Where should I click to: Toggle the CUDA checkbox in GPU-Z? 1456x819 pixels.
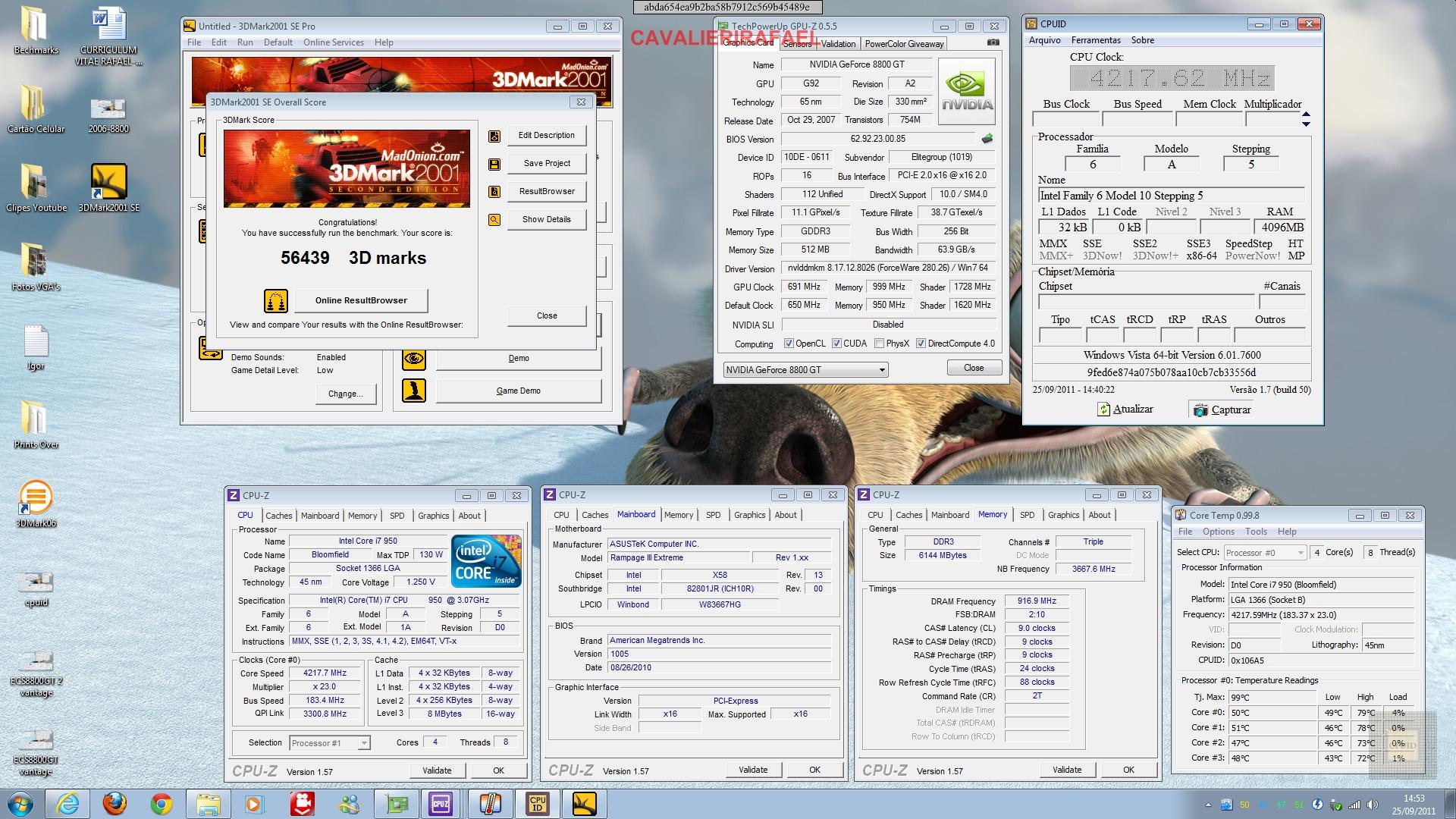(836, 344)
